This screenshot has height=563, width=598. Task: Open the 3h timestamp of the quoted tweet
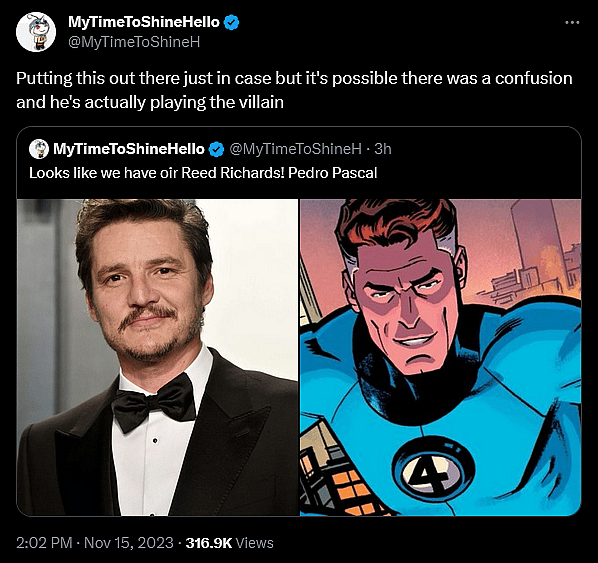(x=383, y=149)
